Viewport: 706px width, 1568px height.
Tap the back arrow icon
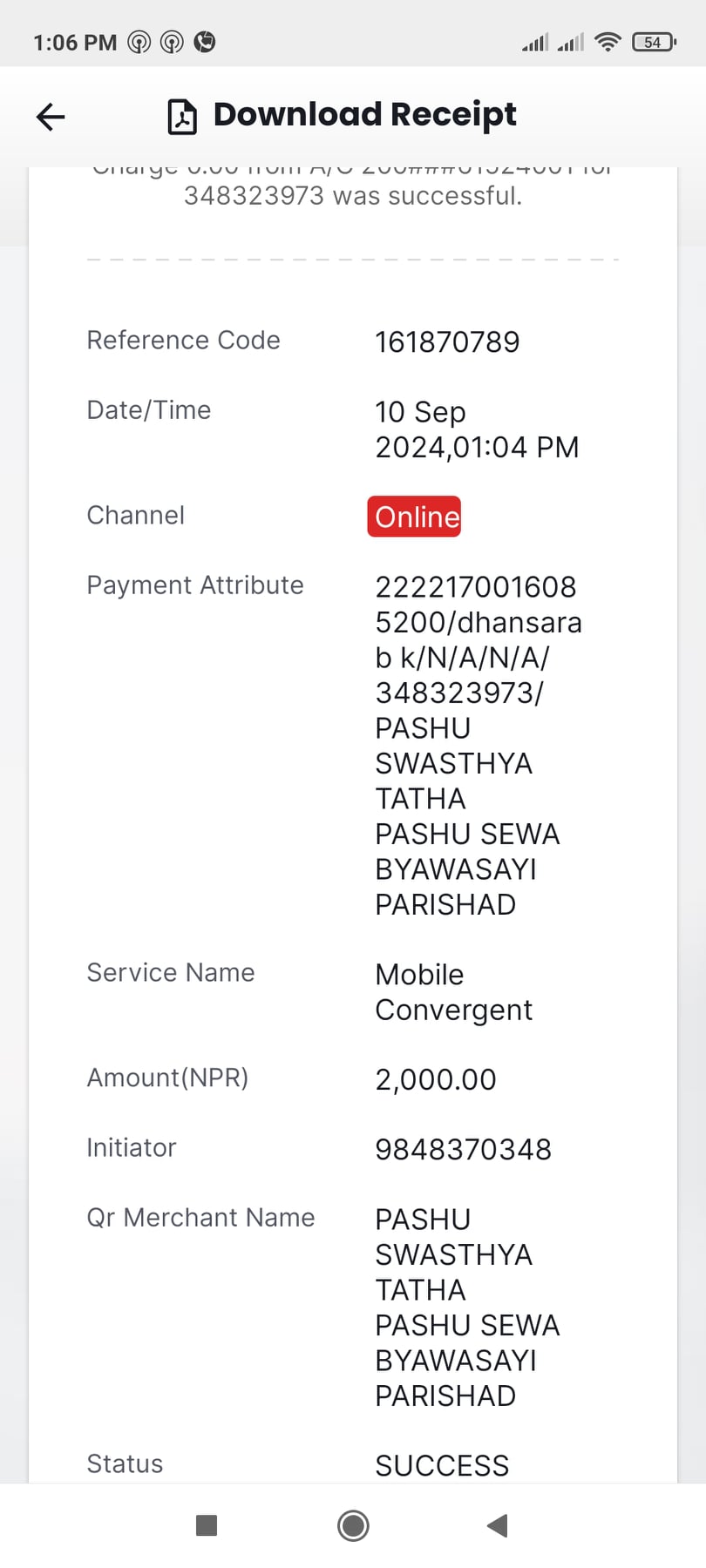pyautogui.click(x=51, y=116)
